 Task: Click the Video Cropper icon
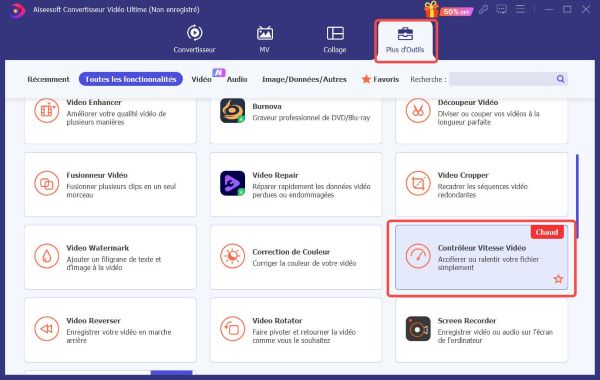[x=418, y=183]
